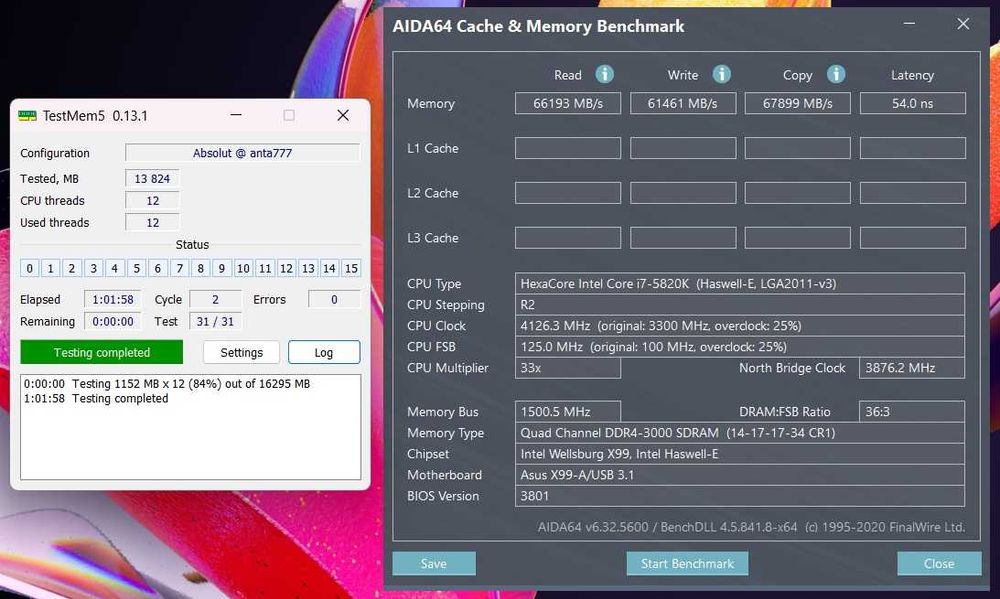This screenshot has height=599, width=1000.
Task: Minimize the TestMem5 window
Action: [x=236, y=115]
